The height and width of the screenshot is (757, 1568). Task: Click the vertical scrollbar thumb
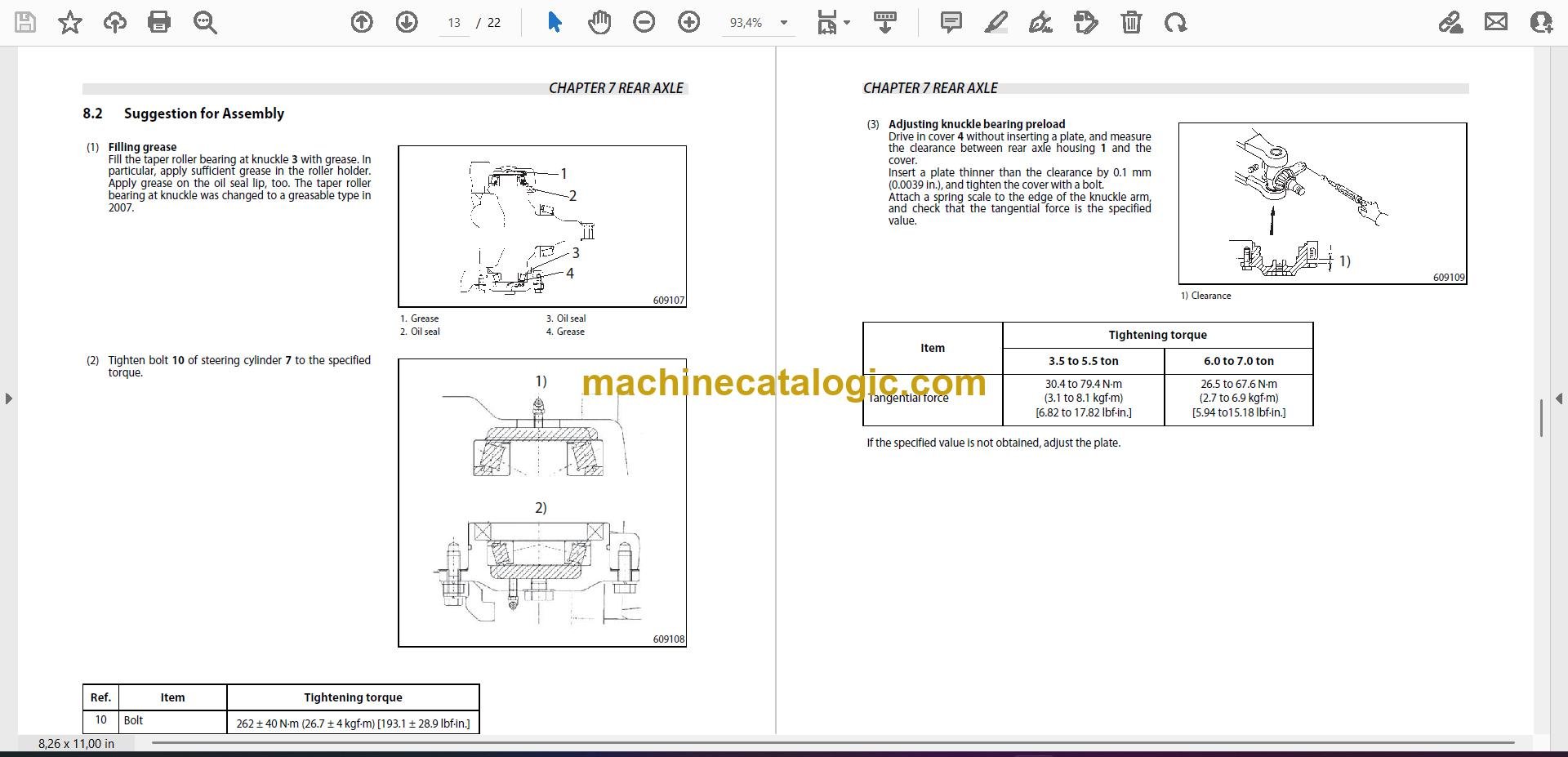pyautogui.click(x=1541, y=418)
